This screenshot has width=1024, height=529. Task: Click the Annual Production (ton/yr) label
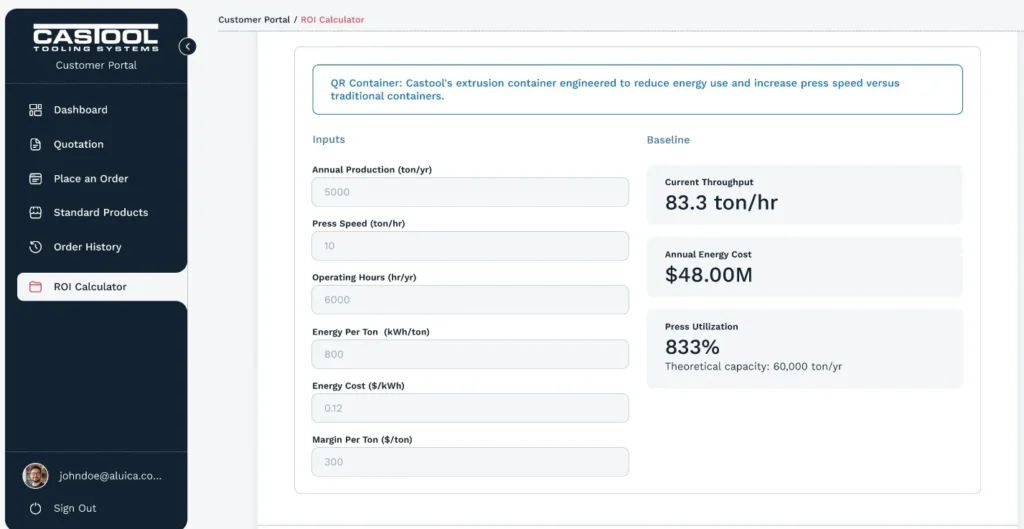tap(372, 170)
